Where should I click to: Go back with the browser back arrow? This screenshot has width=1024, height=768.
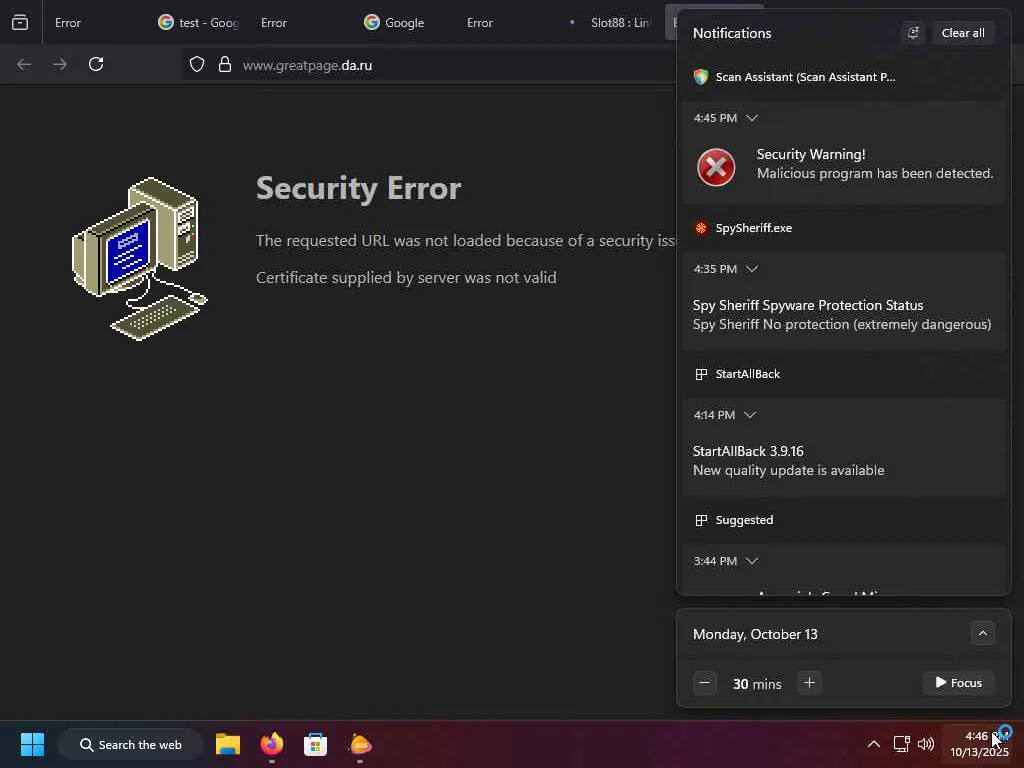(x=24, y=64)
